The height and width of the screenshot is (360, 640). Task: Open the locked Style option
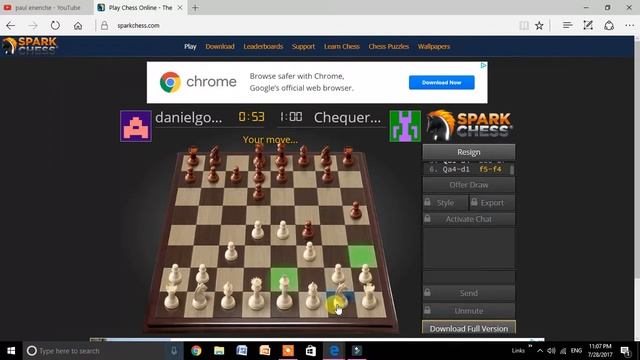[445, 203]
